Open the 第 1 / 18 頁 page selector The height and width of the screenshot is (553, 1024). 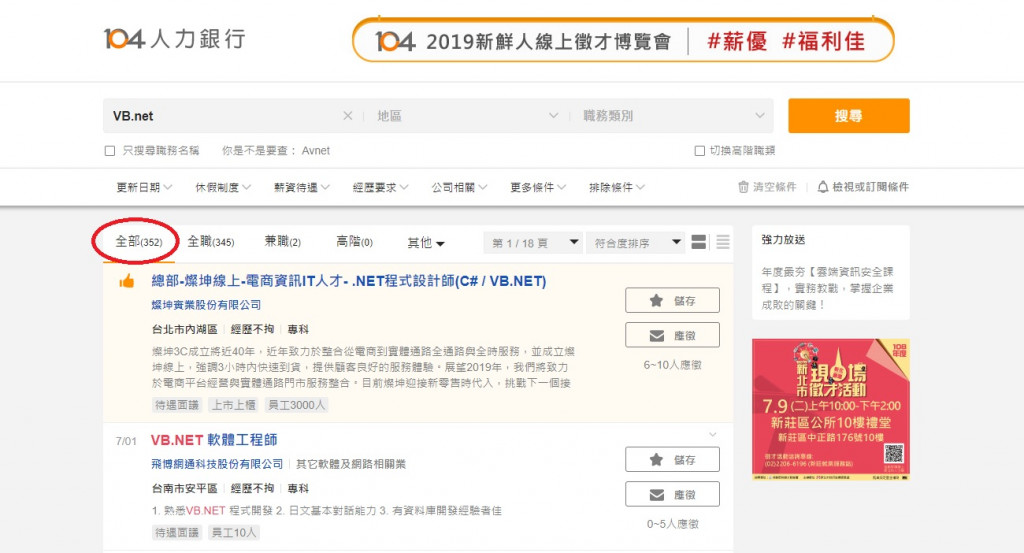(x=533, y=243)
